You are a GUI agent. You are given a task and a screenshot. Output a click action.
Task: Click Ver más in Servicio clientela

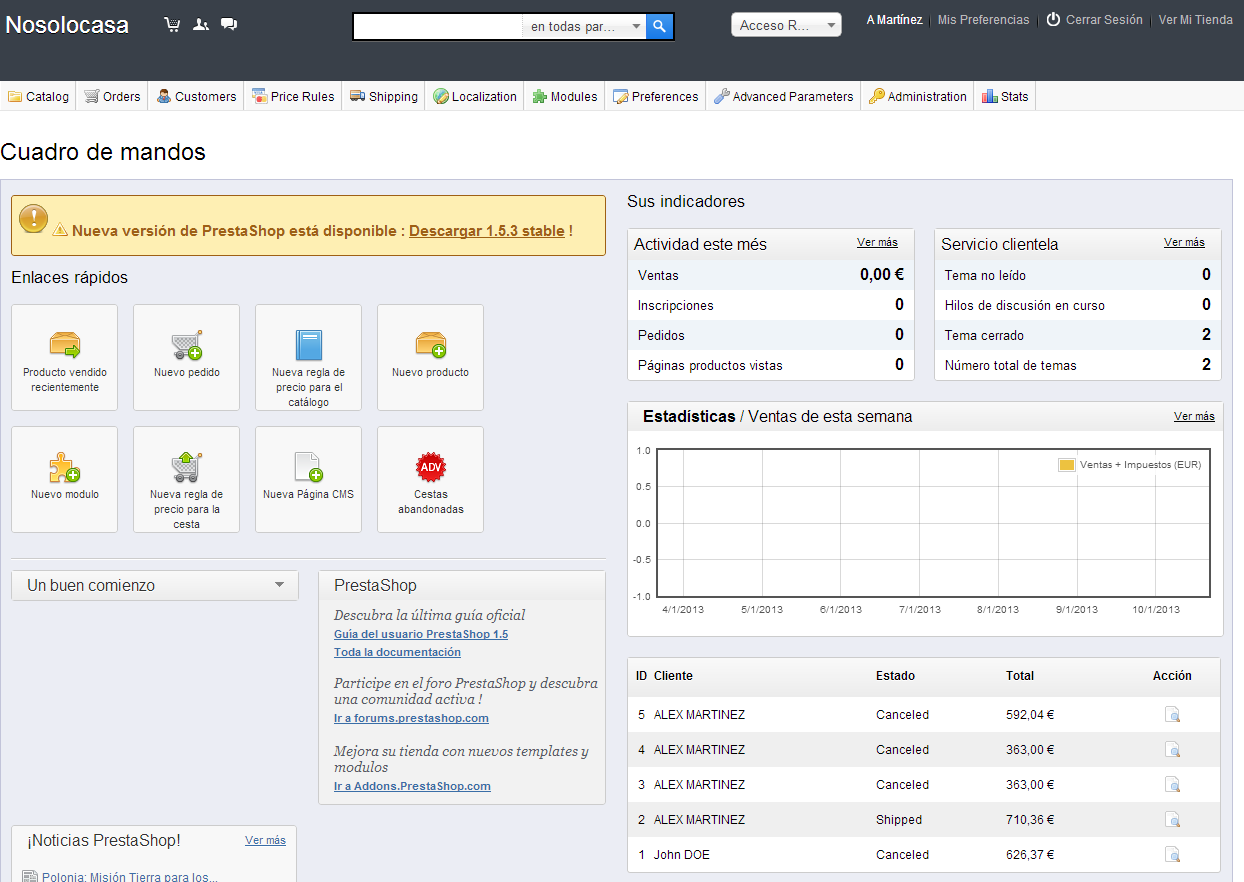pyautogui.click(x=1184, y=243)
